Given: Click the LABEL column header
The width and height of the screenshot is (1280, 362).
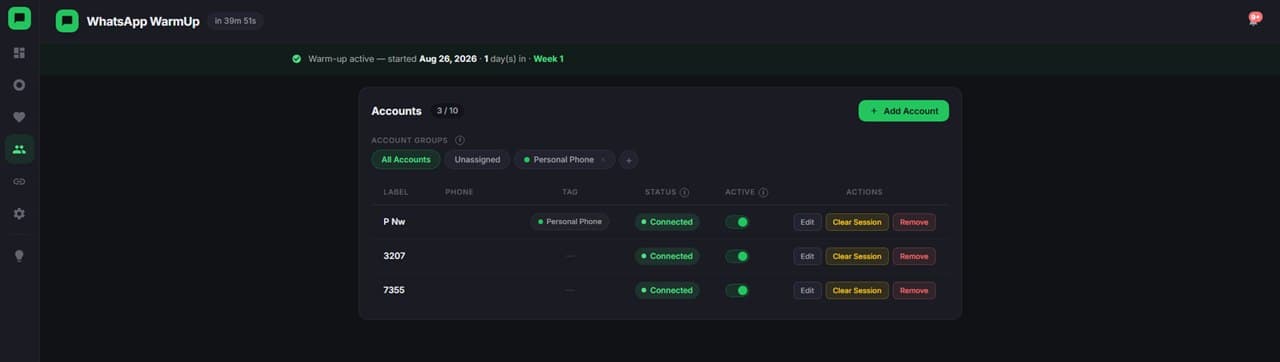Looking at the screenshot, I should pyautogui.click(x=396, y=192).
